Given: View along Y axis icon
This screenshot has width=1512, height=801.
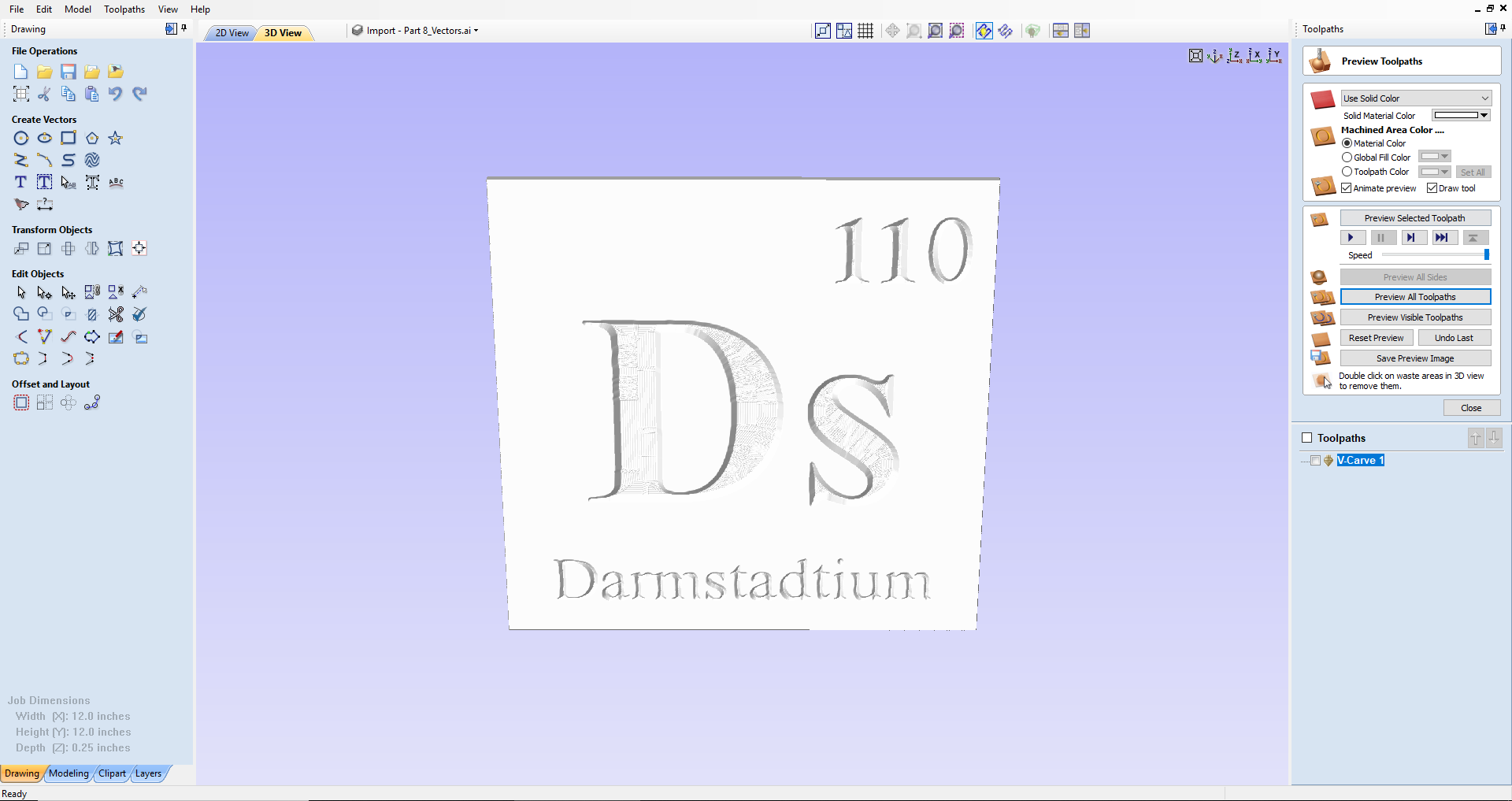Looking at the screenshot, I should pyautogui.click(x=1274, y=56).
